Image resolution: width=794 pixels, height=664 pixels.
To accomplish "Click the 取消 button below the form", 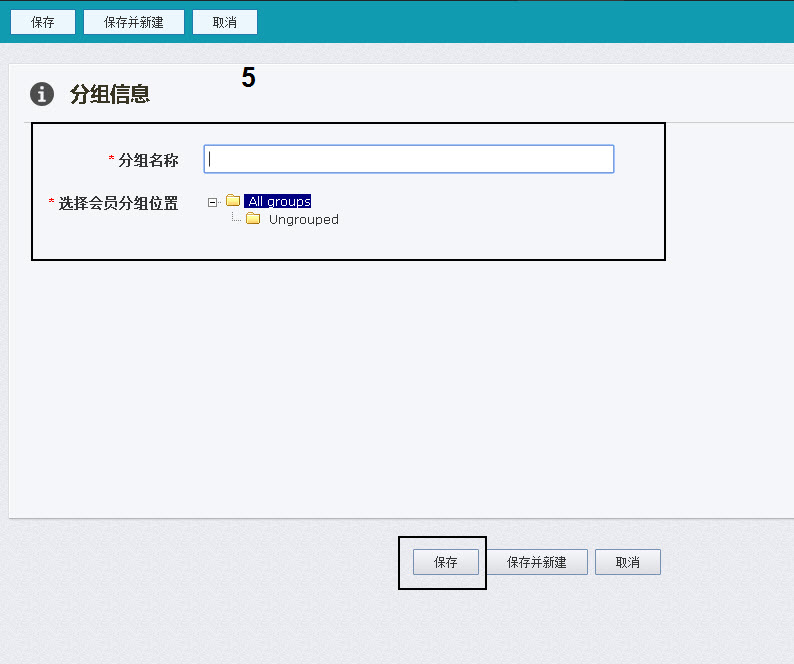I will [627, 562].
